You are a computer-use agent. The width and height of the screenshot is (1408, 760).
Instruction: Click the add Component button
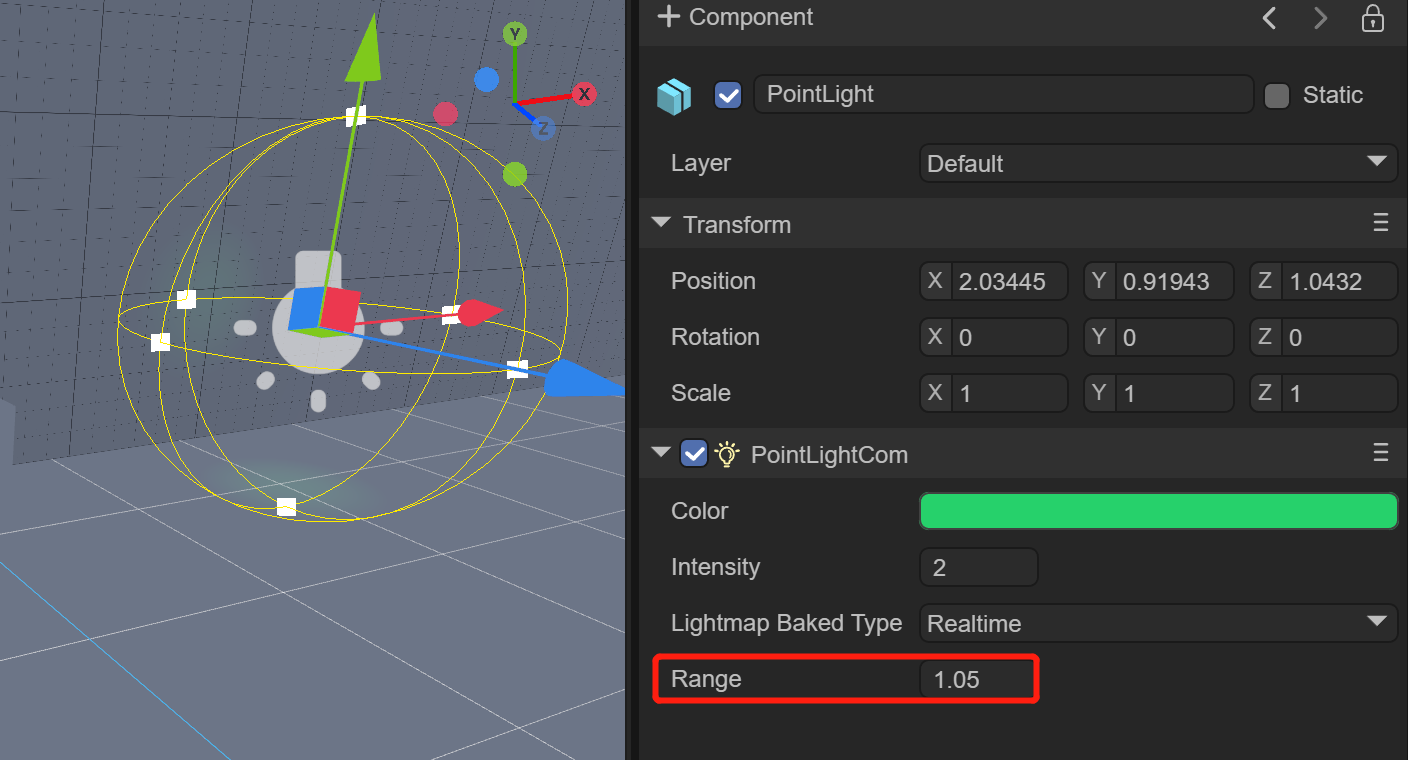(x=735, y=17)
